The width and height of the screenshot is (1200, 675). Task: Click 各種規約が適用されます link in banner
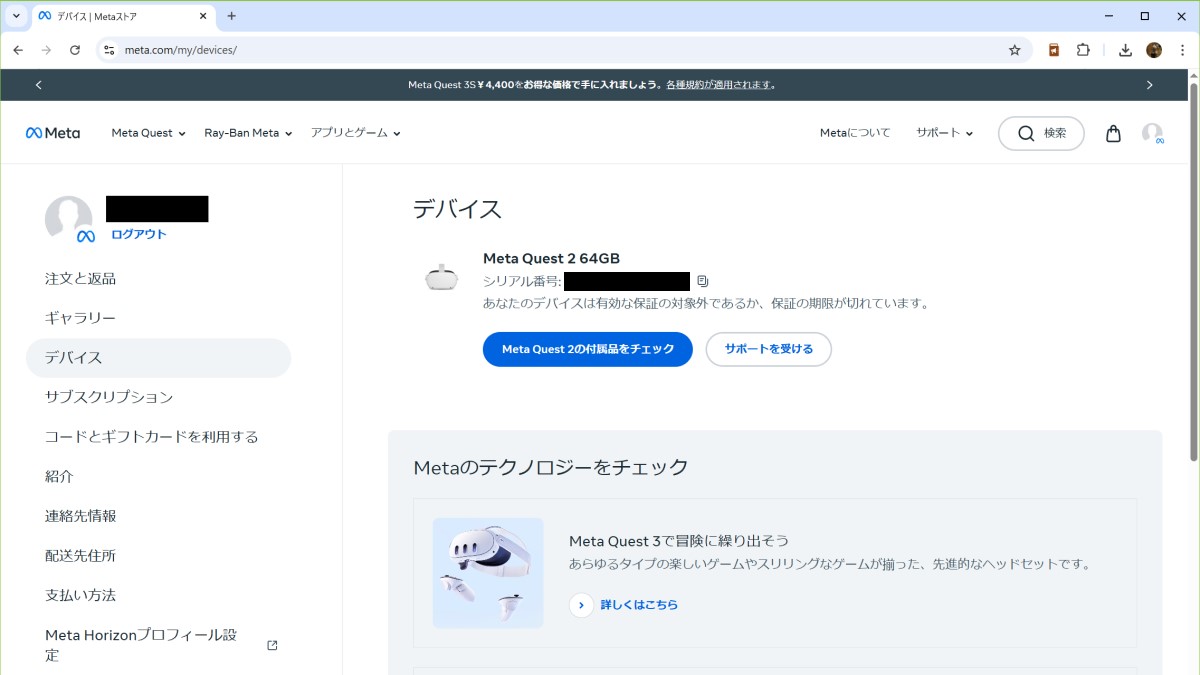click(x=718, y=85)
